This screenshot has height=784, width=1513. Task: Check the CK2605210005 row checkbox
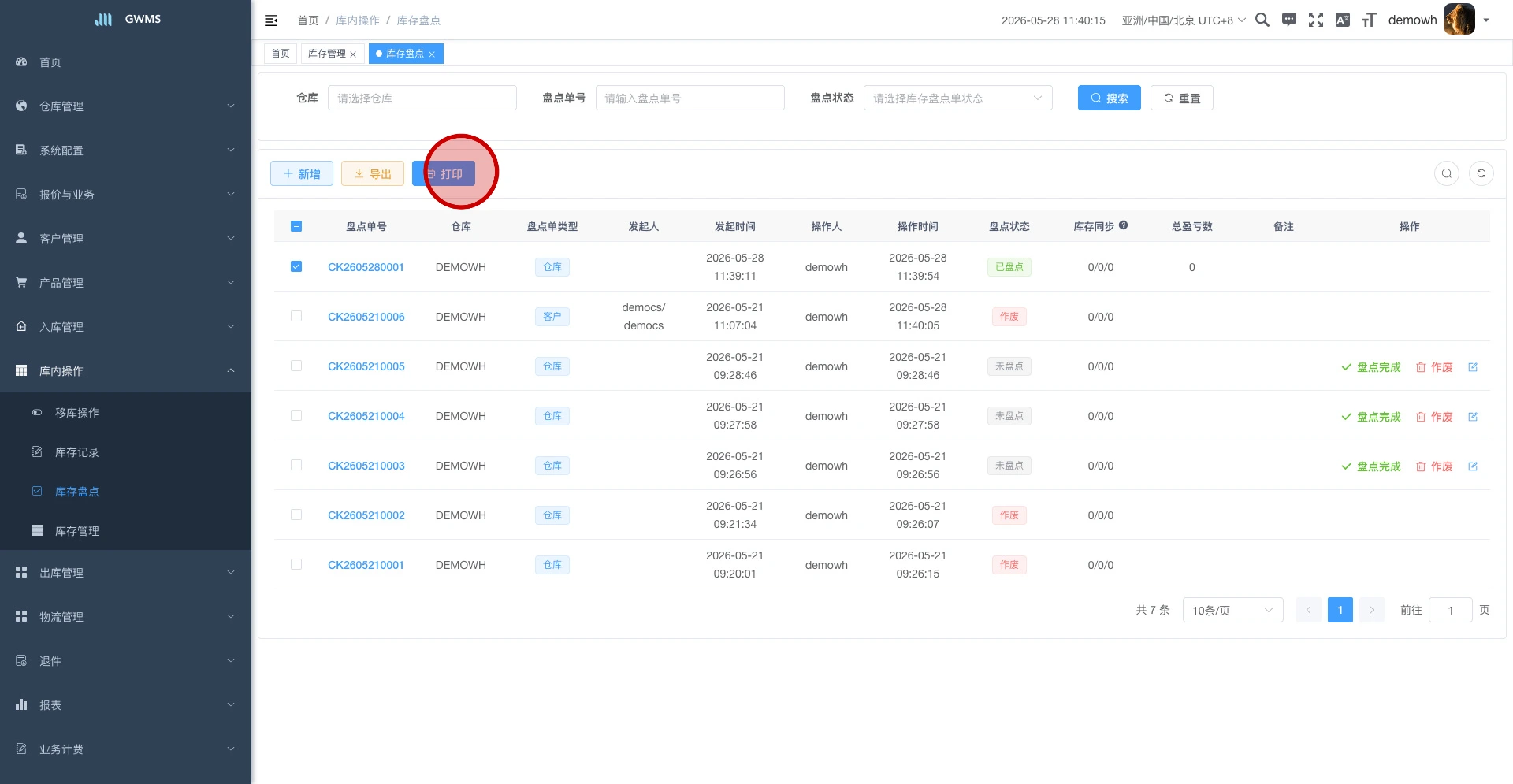(x=296, y=366)
